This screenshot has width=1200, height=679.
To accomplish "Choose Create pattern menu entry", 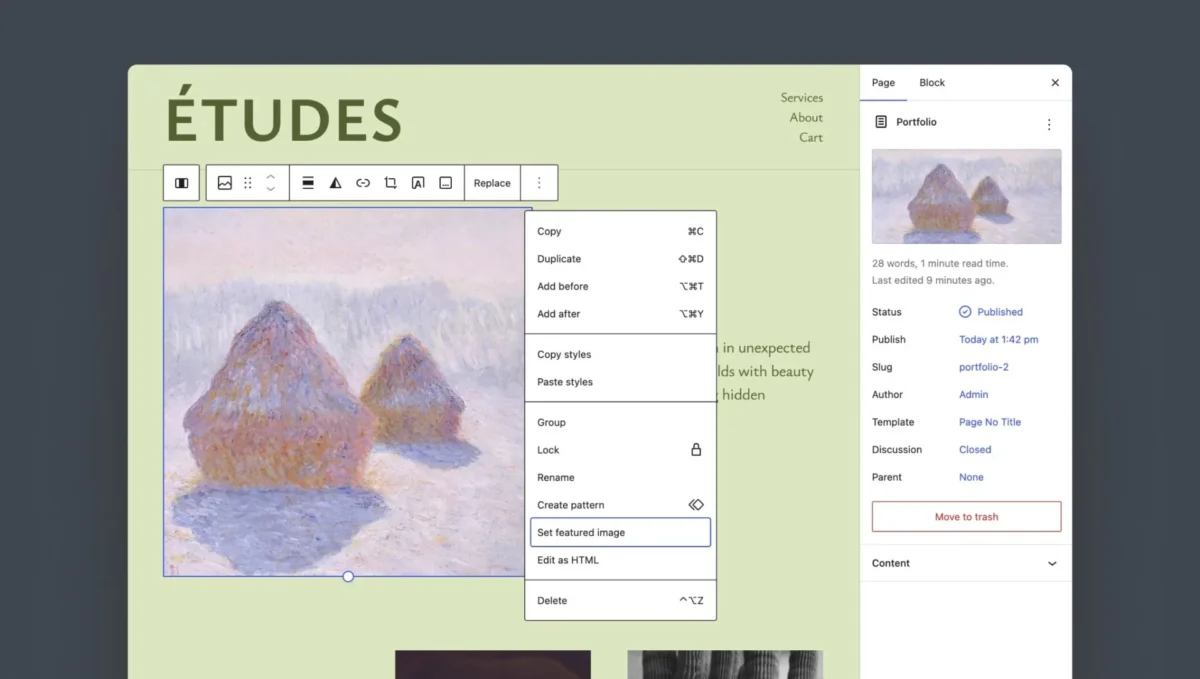I will pyautogui.click(x=620, y=505).
